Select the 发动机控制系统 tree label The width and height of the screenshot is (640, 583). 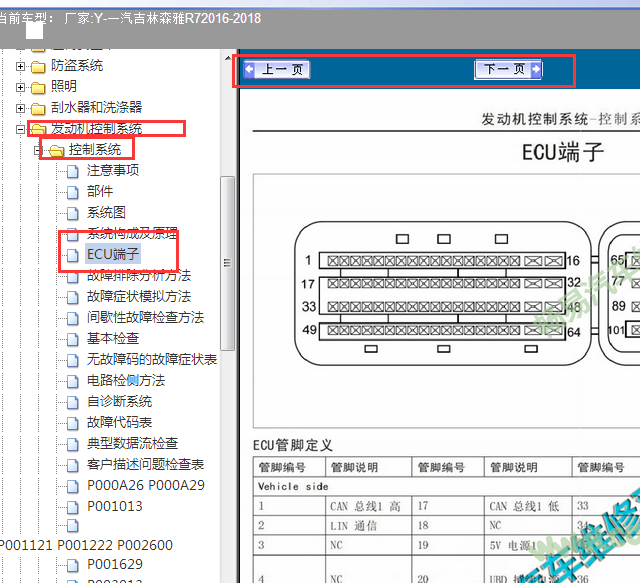(96, 129)
